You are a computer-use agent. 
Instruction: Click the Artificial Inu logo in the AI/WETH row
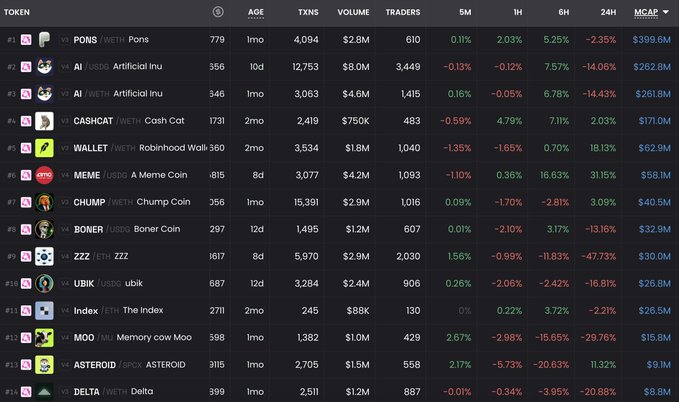pos(44,94)
